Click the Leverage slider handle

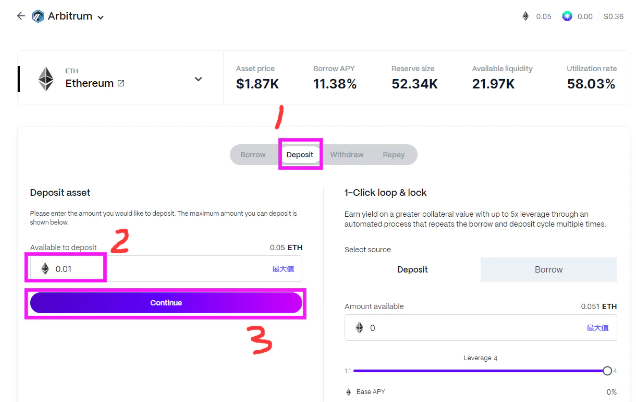click(607, 370)
